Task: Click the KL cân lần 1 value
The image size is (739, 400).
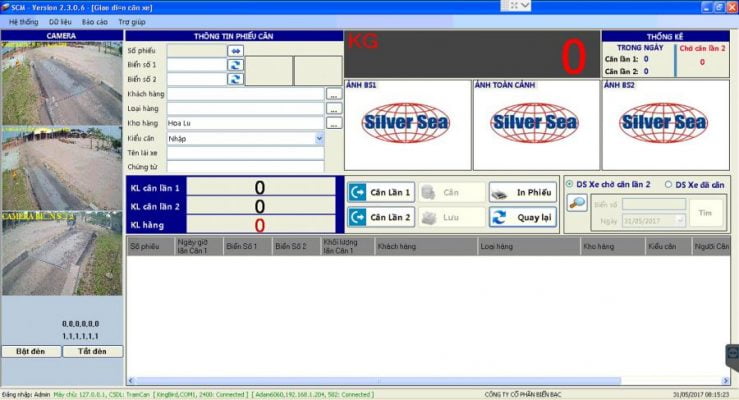Action: (260, 188)
